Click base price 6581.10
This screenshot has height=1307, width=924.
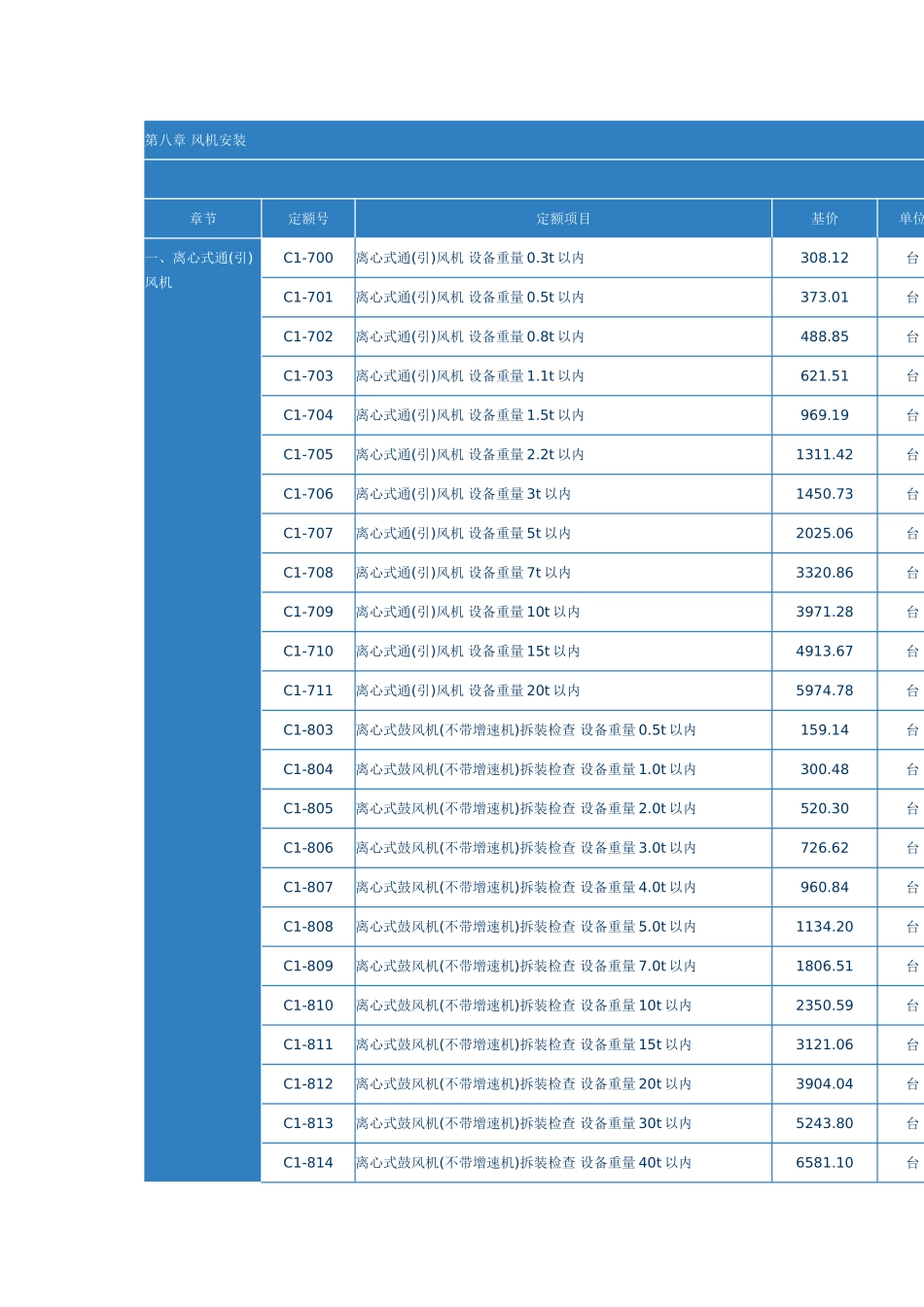[x=825, y=1163]
